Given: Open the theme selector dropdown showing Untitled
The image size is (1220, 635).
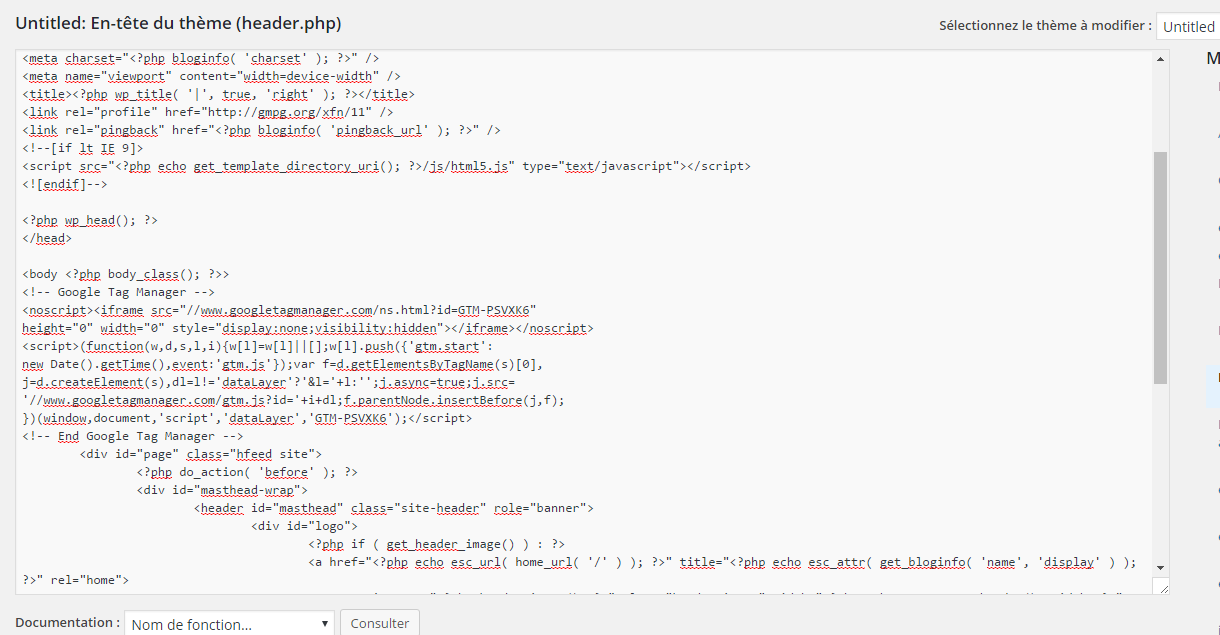Looking at the screenshot, I should (x=1188, y=27).
